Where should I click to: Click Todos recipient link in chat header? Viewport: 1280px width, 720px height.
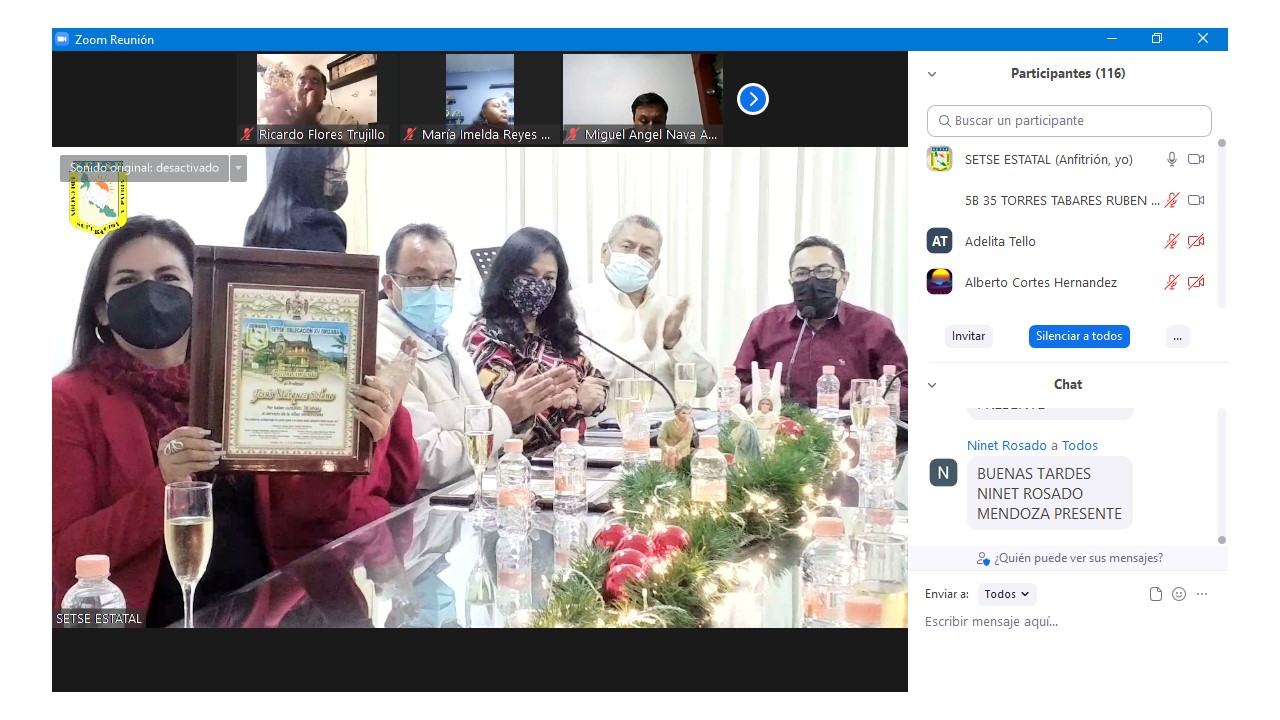(1080, 445)
